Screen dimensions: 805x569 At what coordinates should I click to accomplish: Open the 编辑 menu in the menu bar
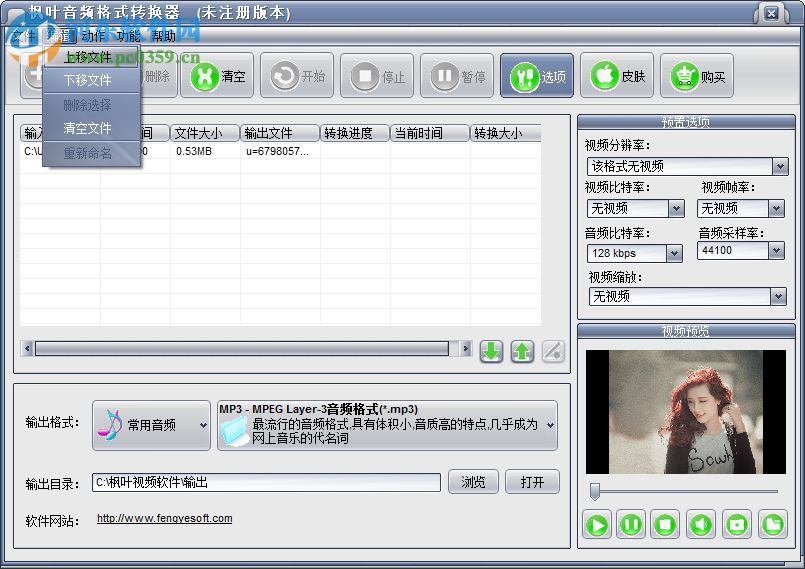tap(59, 36)
